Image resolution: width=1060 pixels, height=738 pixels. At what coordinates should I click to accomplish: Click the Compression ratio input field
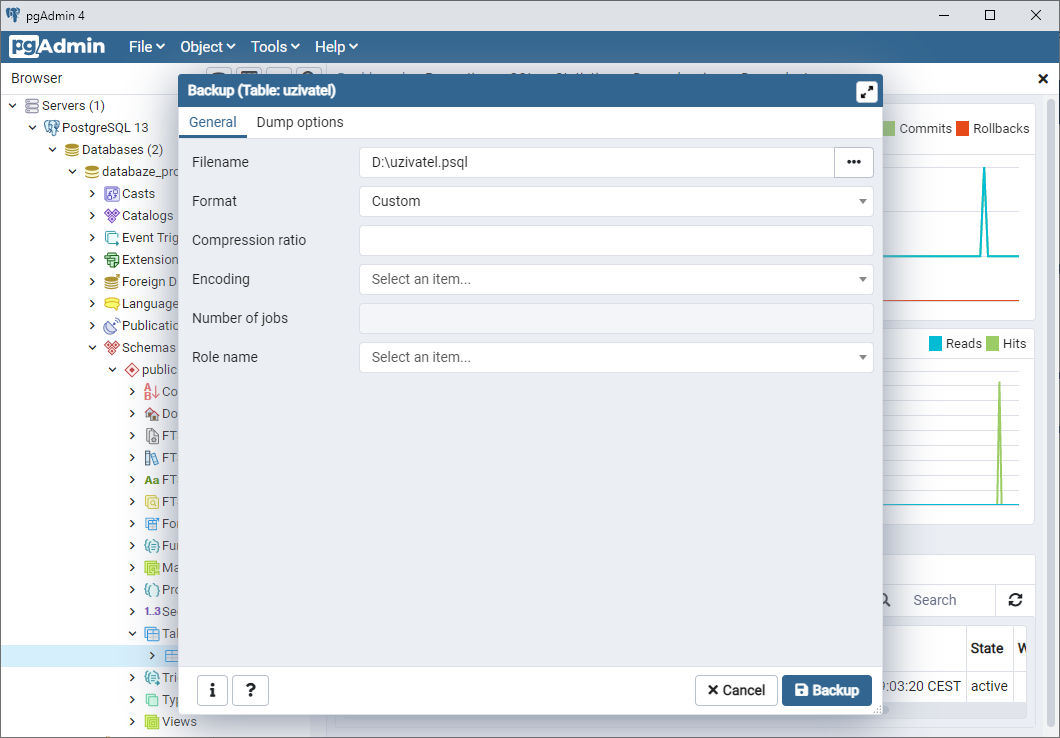tap(616, 240)
